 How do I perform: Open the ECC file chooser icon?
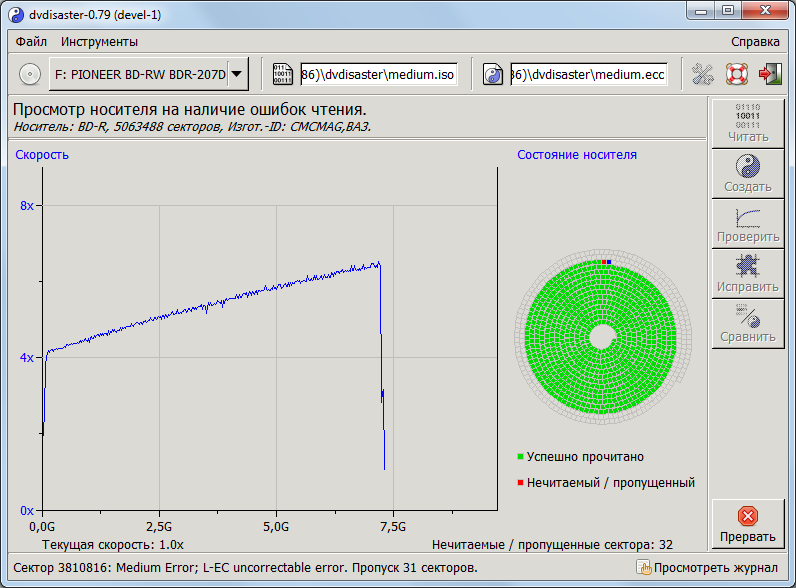[493, 74]
